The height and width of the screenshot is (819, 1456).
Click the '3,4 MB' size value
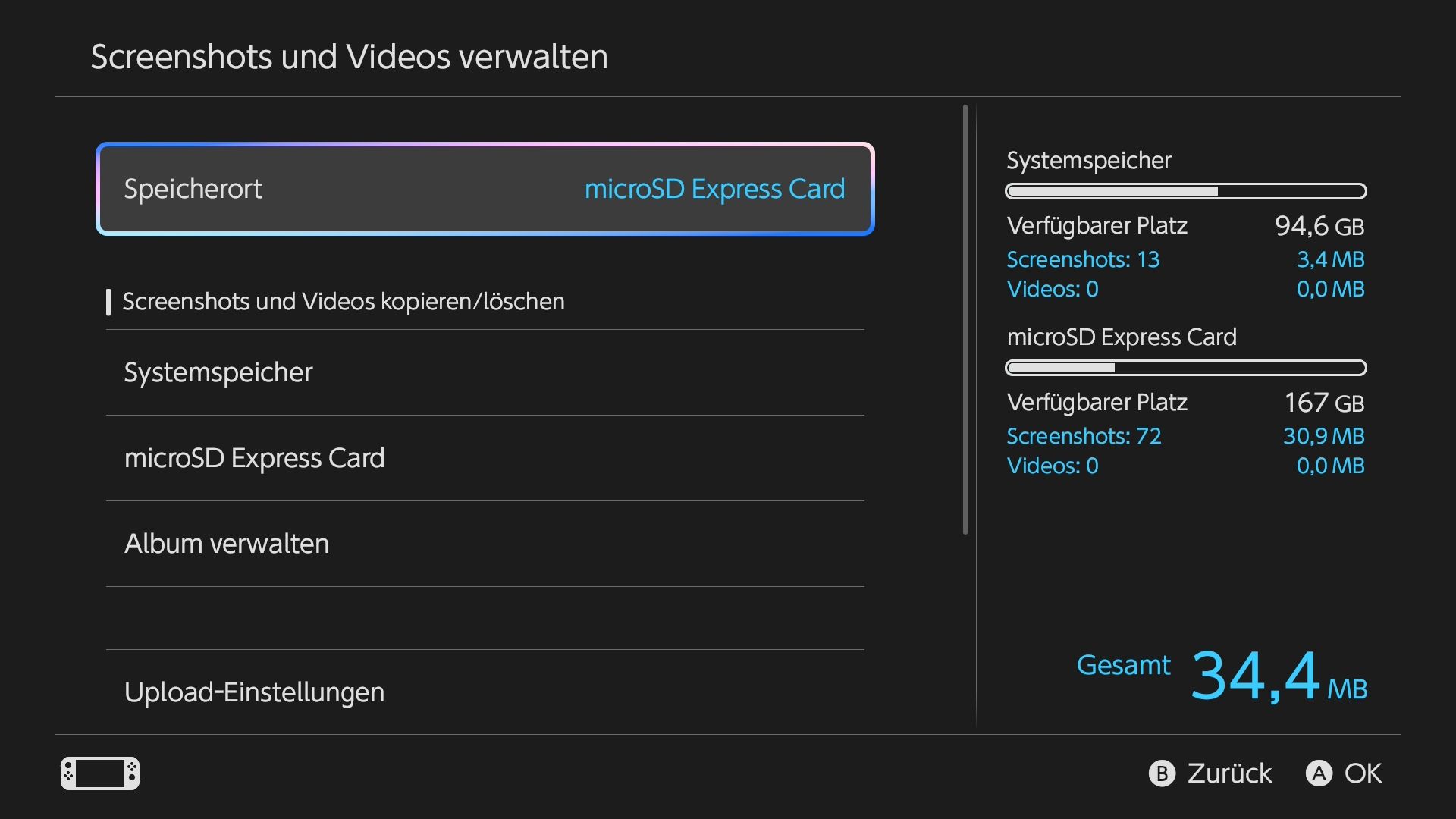pyautogui.click(x=1331, y=259)
